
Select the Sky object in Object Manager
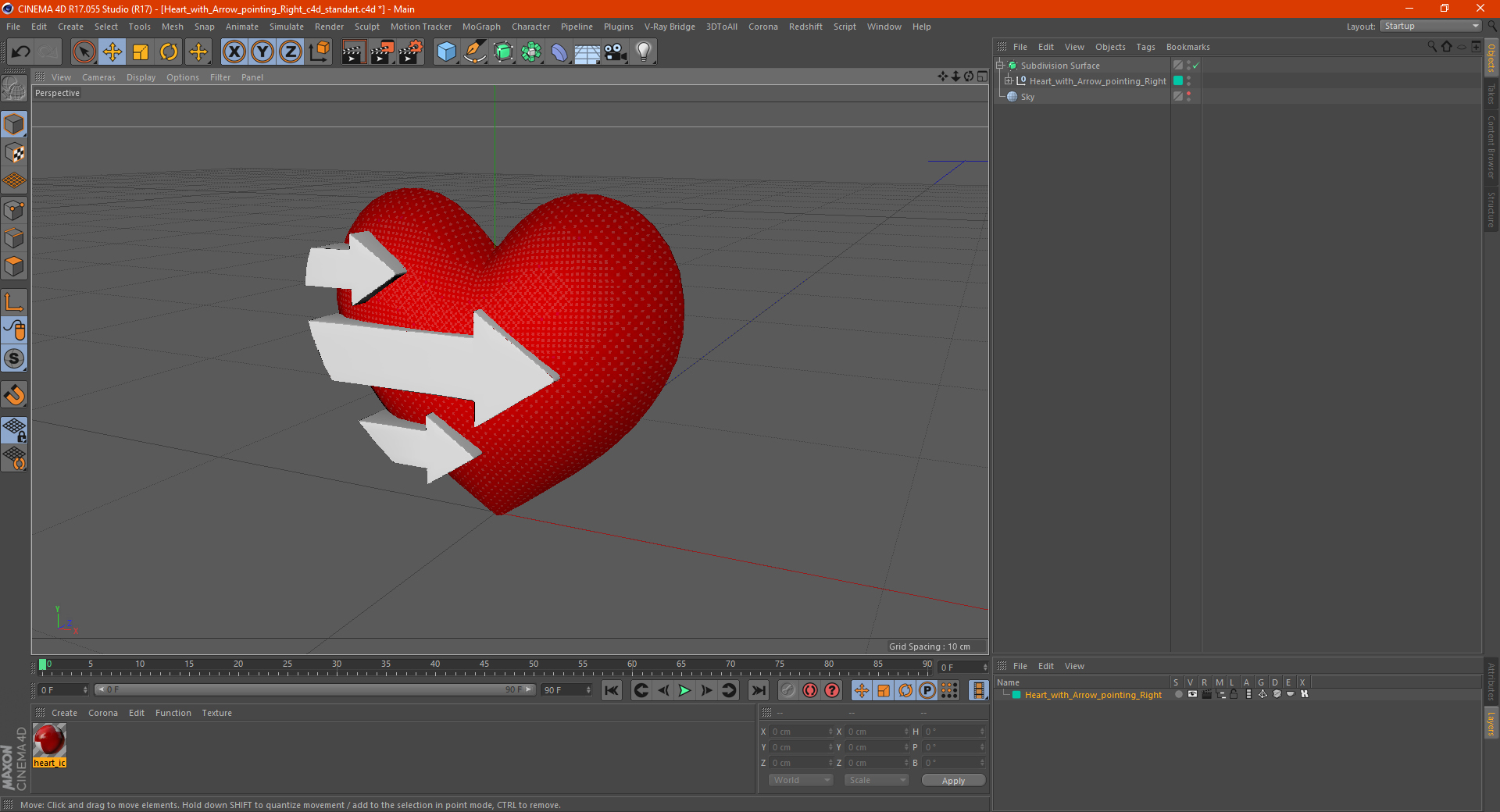click(1027, 97)
